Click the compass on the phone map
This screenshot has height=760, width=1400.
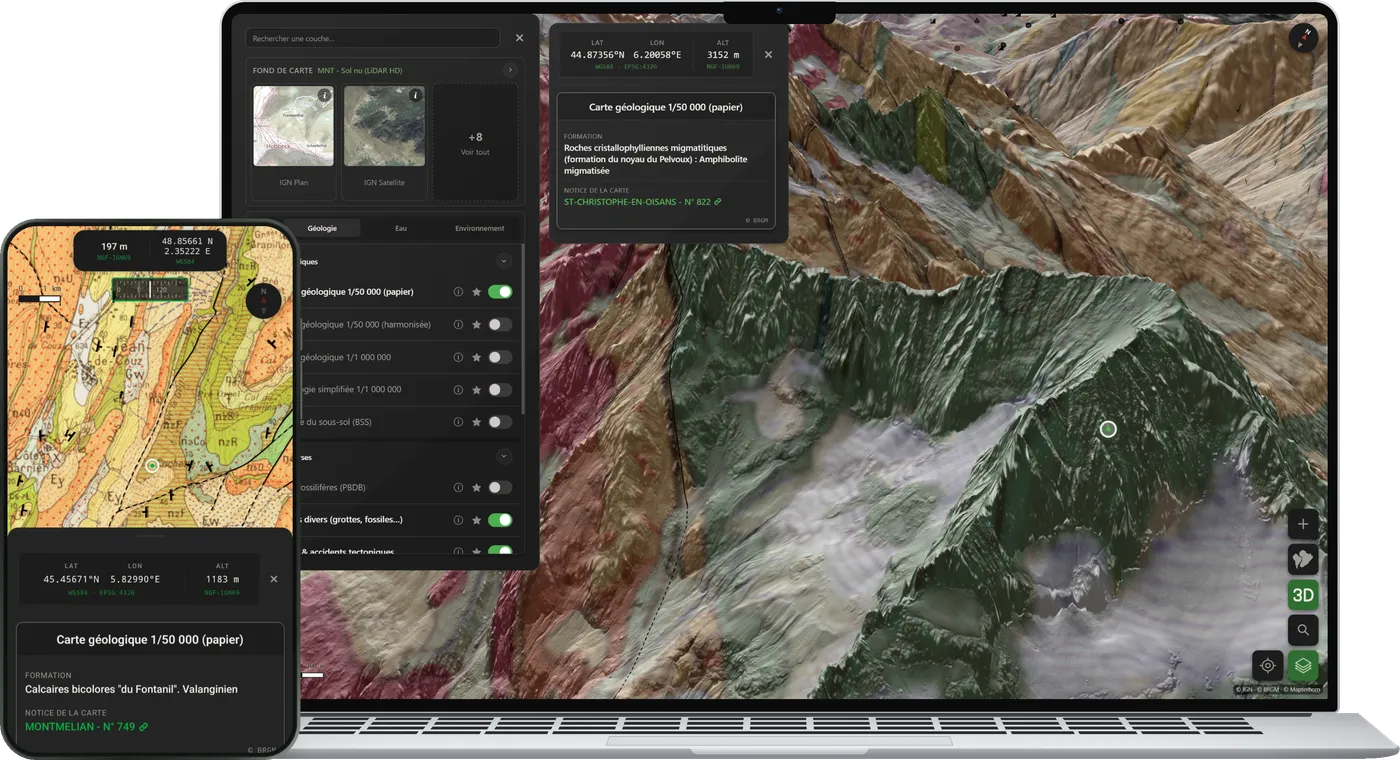pyautogui.click(x=264, y=299)
